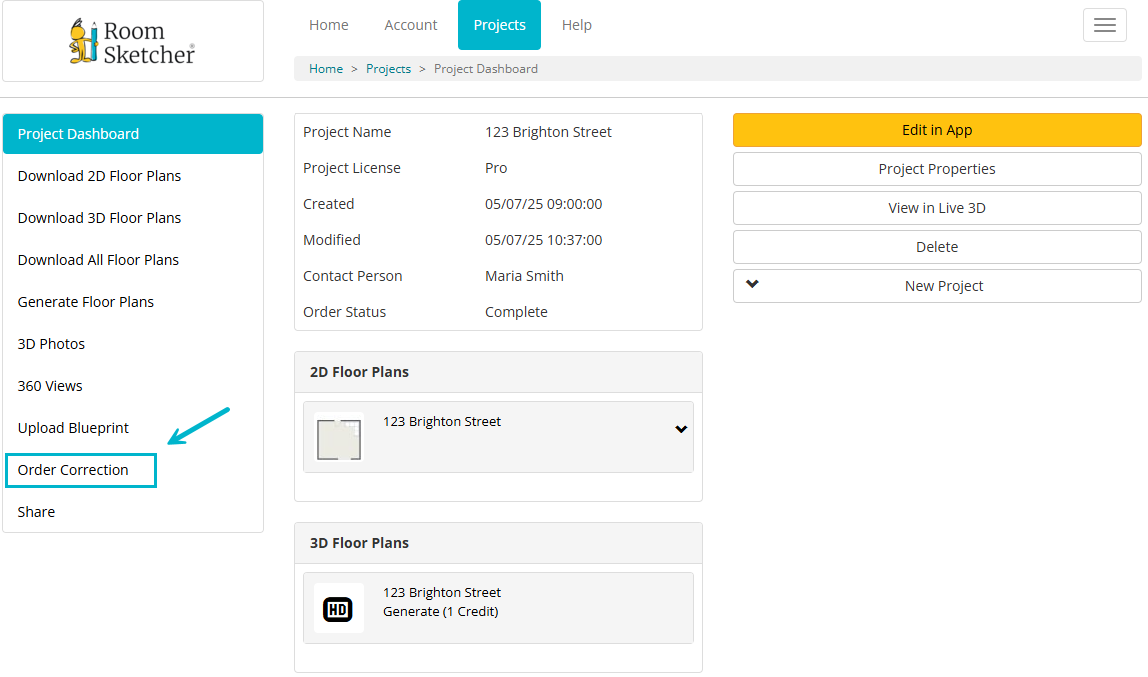
Task: Click Generate (1 Credit) text
Action: (441, 612)
